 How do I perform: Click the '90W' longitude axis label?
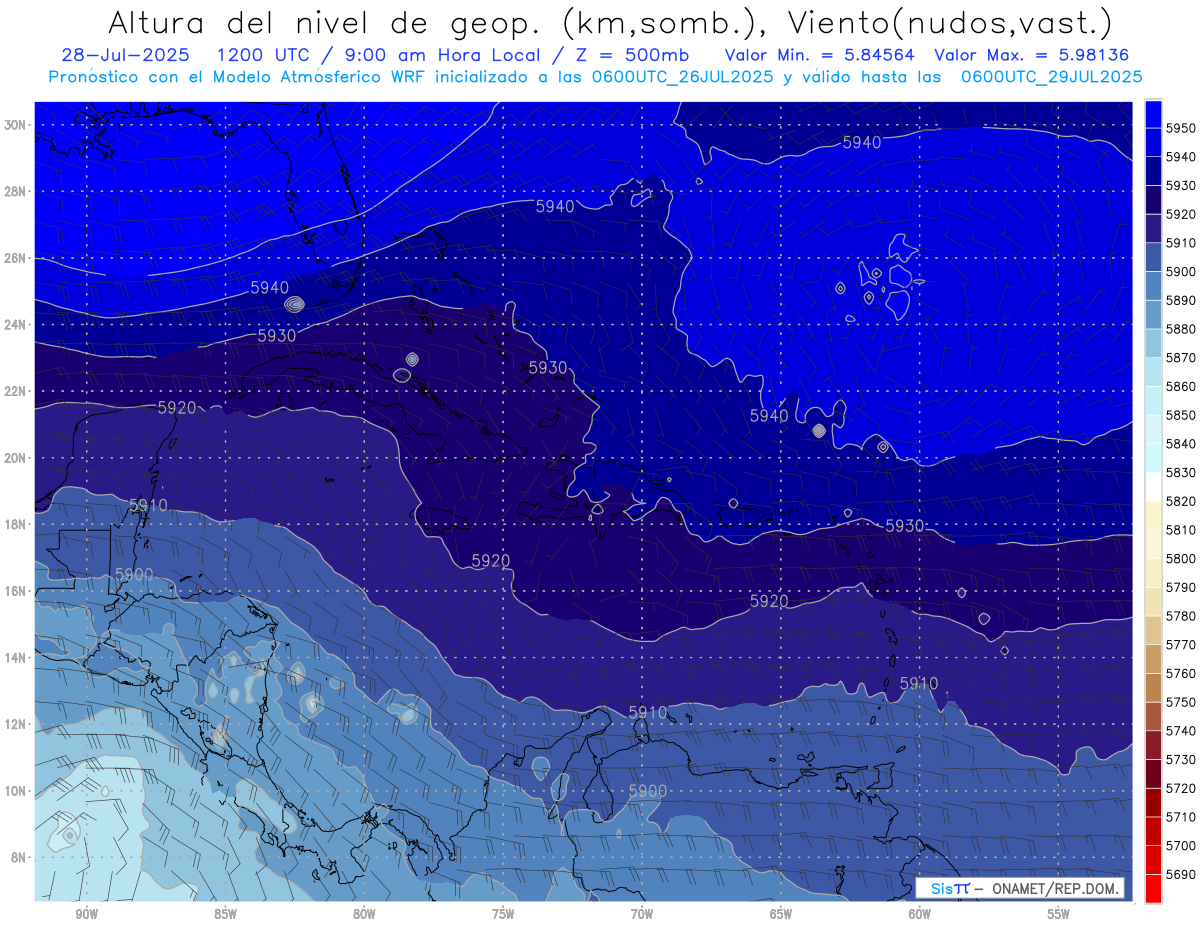[x=86, y=914]
